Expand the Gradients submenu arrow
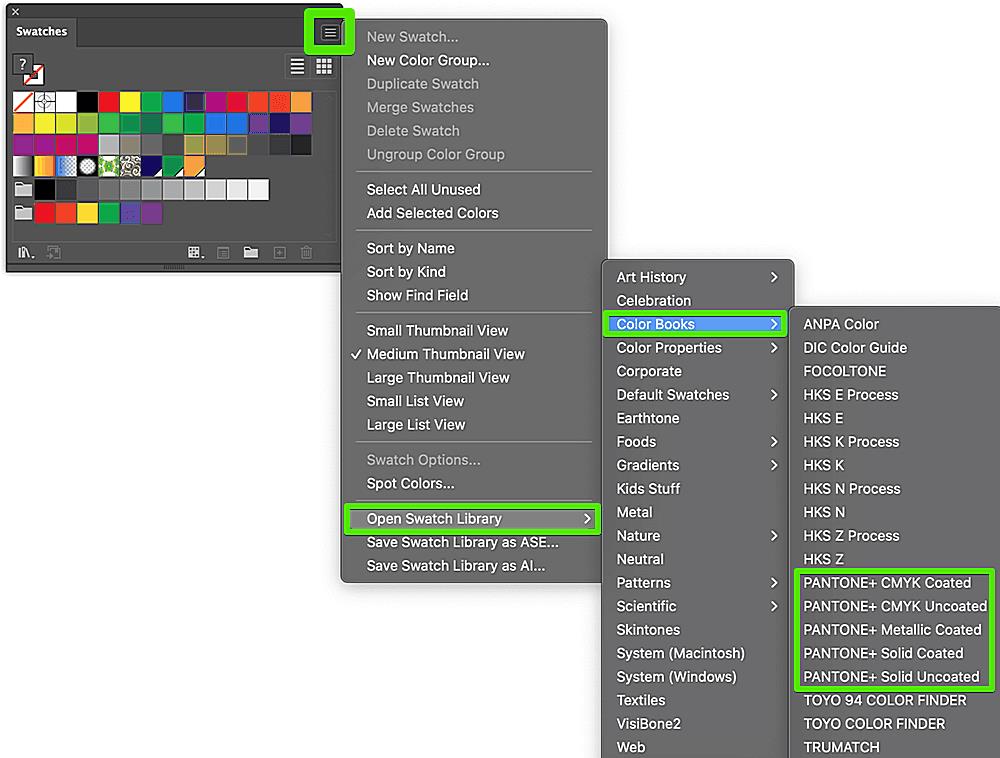Image resolution: width=1000 pixels, height=758 pixels. click(x=774, y=465)
